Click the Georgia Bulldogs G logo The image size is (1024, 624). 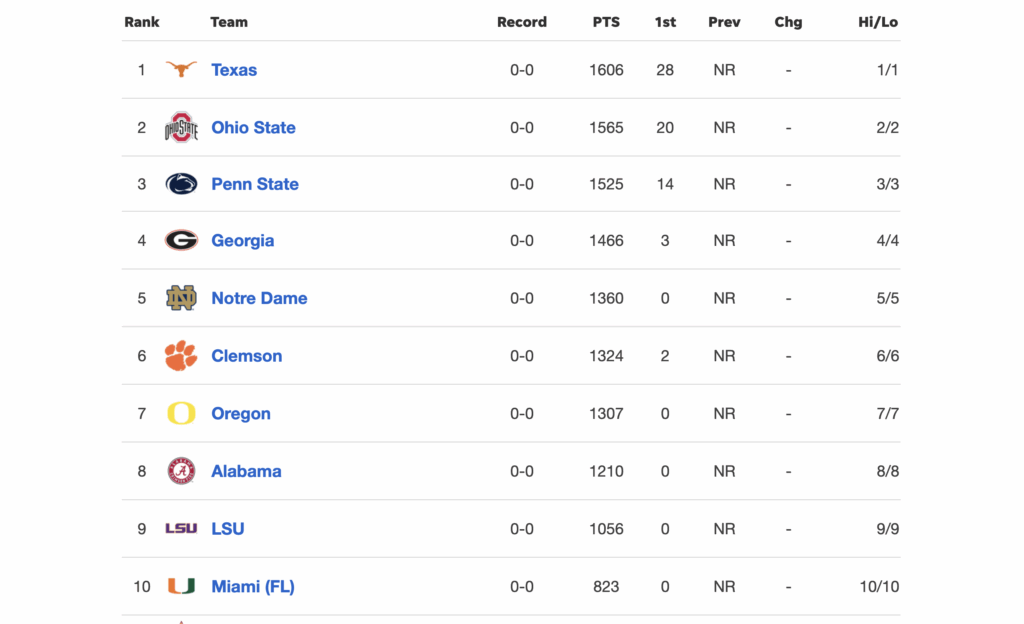click(x=181, y=241)
